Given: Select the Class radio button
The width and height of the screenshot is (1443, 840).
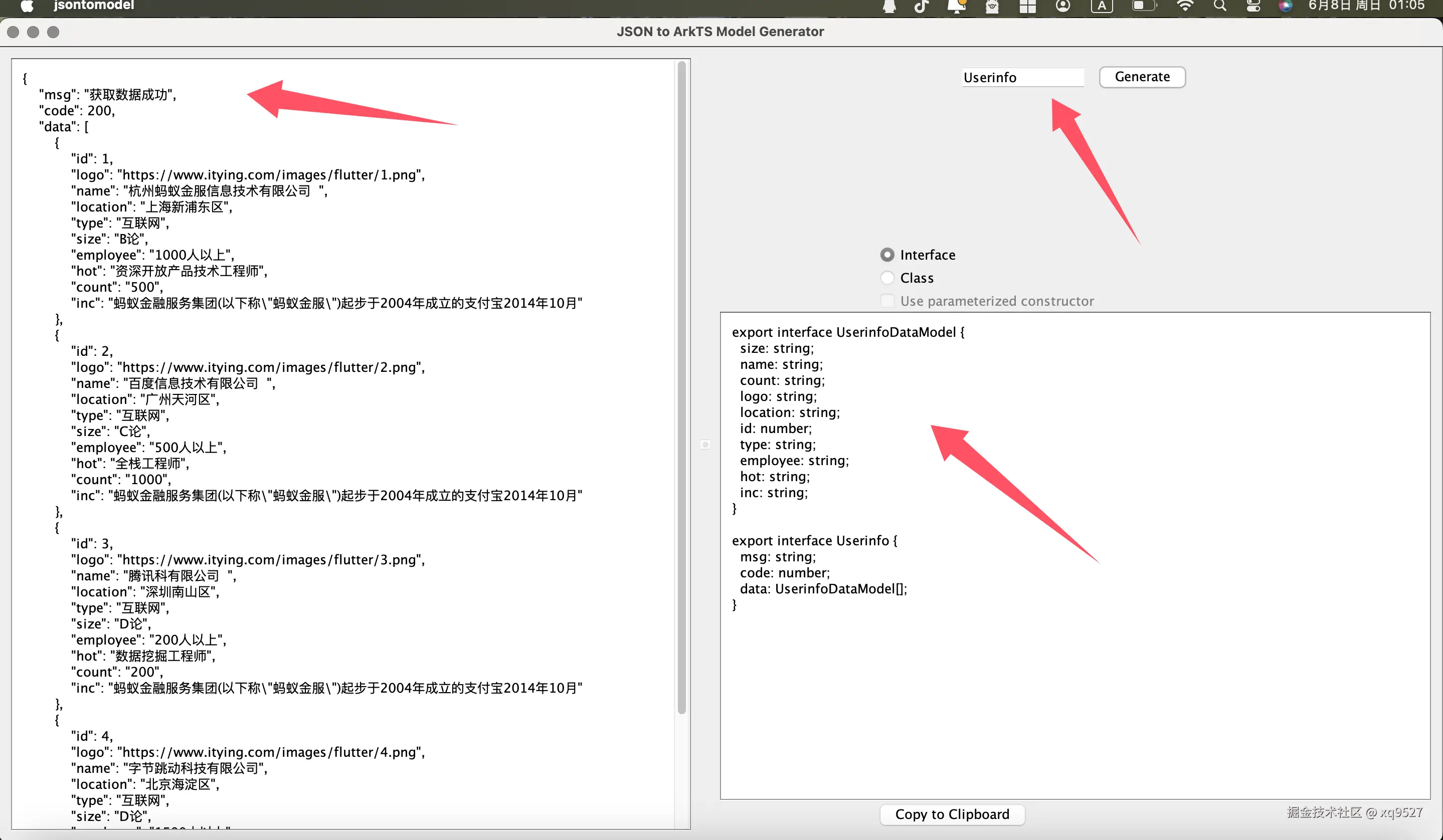Looking at the screenshot, I should coord(887,278).
